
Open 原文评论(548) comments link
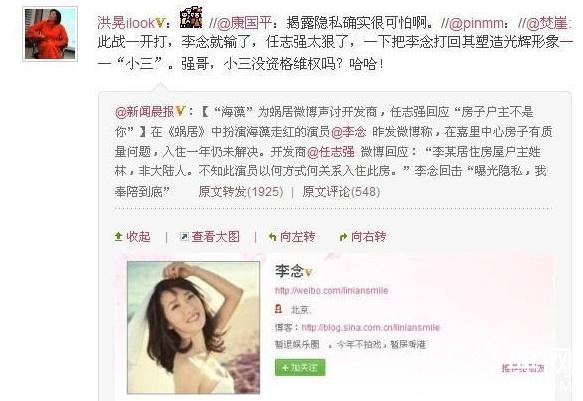pos(341,192)
